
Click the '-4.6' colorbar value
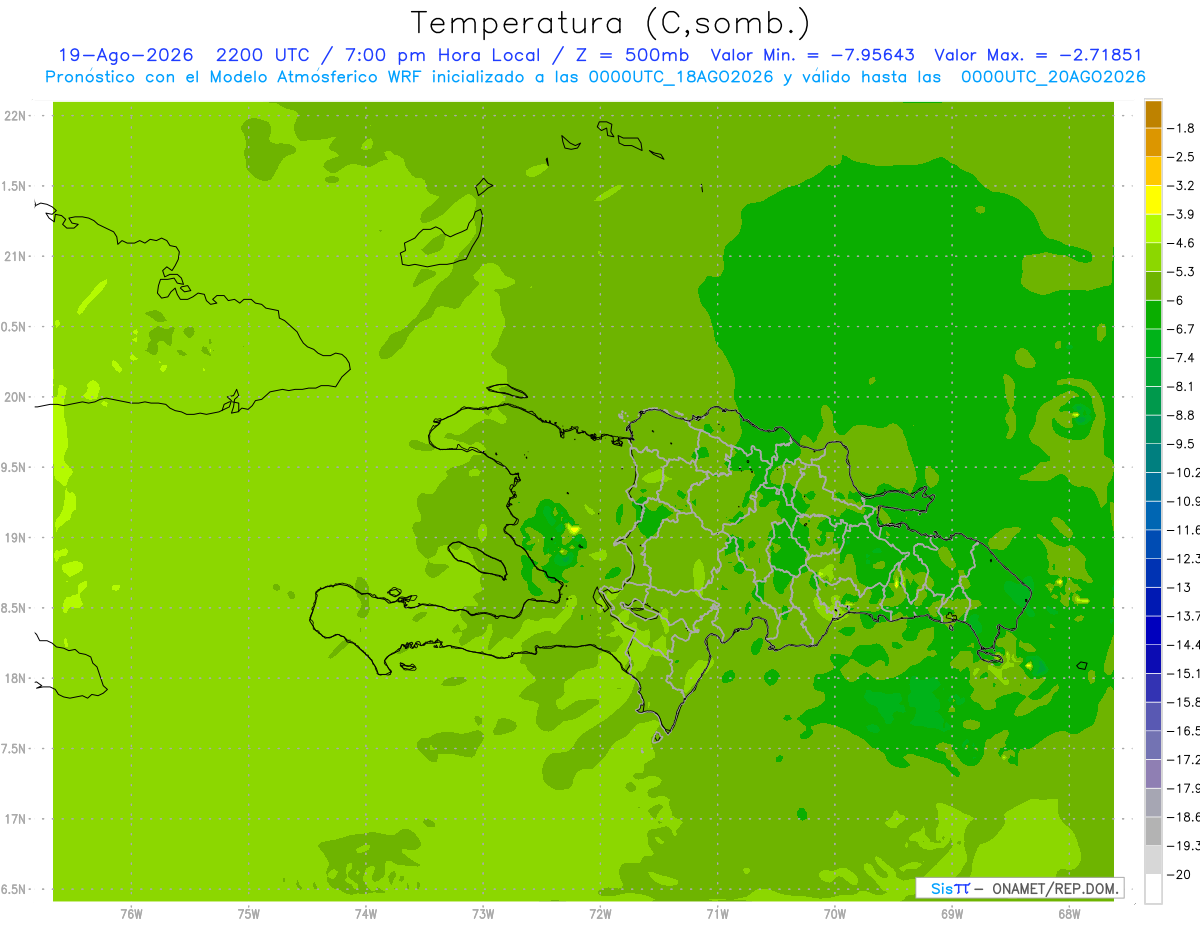coord(1181,243)
